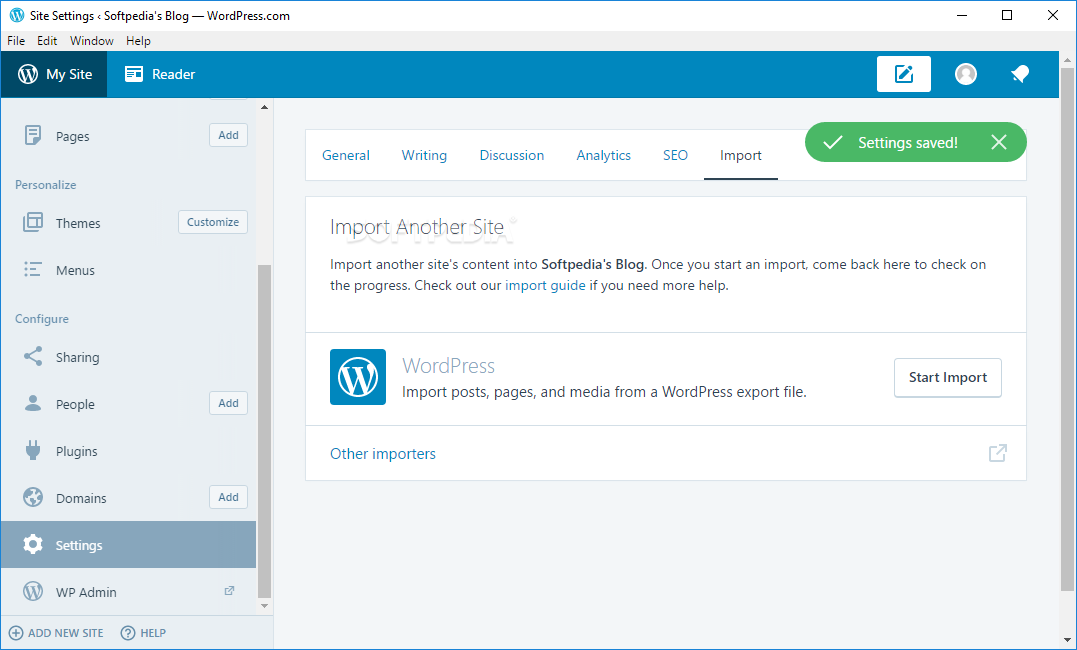Open the Help menu
Viewport: 1077px width, 650px height.
pyautogui.click(x=138, y=41)
